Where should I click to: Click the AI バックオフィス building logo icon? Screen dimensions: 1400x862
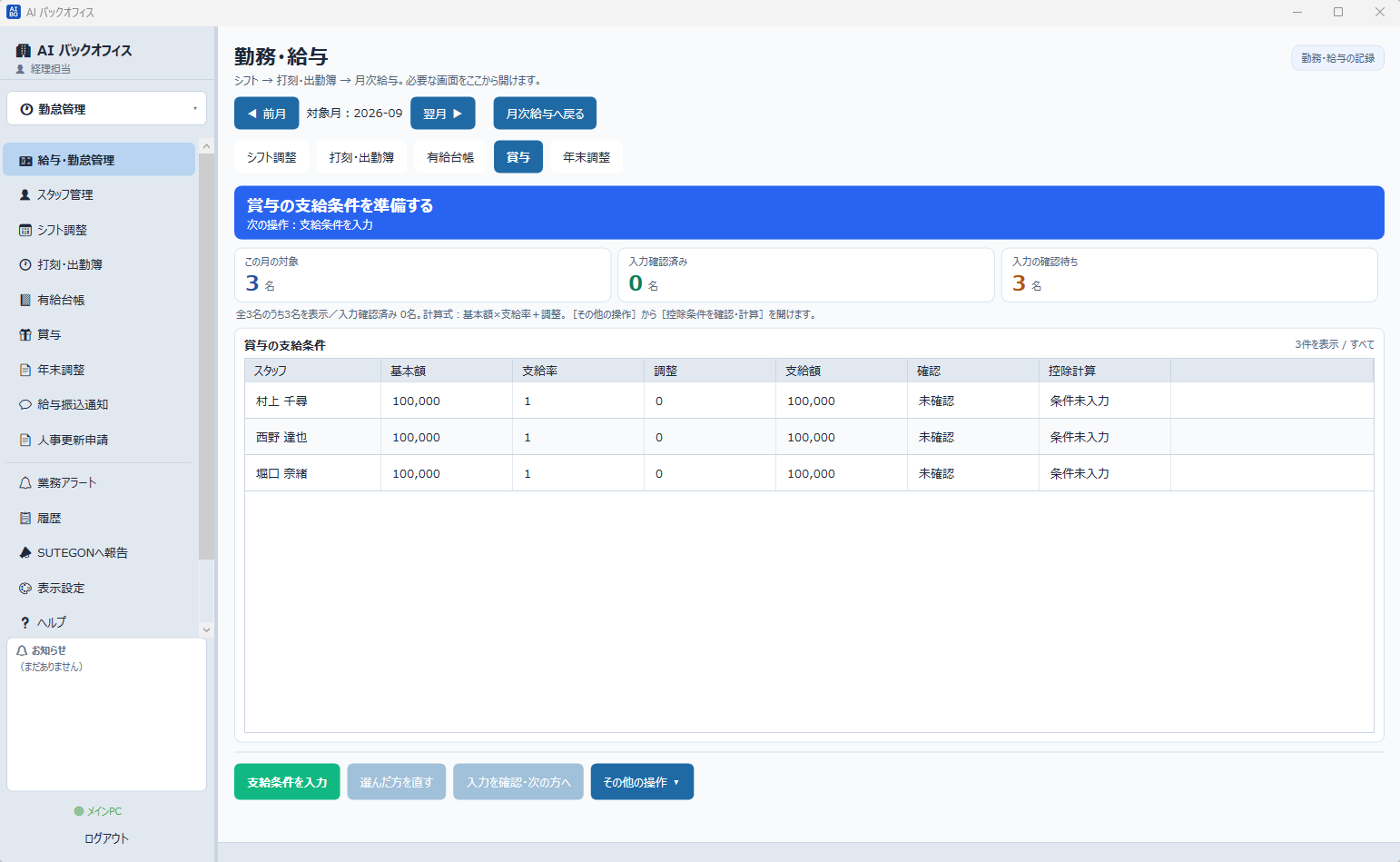click(x=24, y=51)
